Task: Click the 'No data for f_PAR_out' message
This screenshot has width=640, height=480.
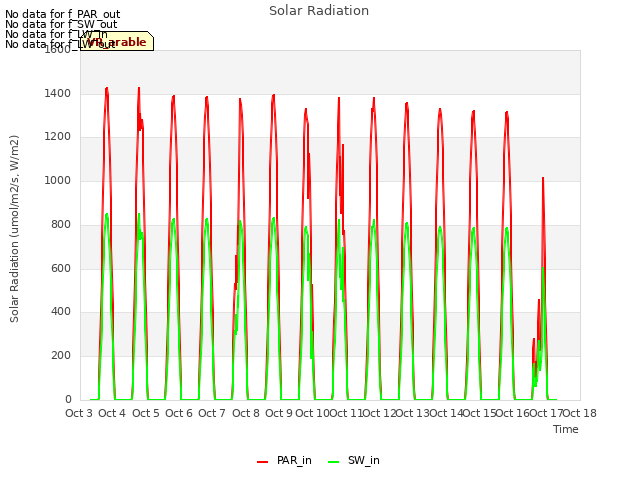Action: pyautogui.click(x=62, y=15)
